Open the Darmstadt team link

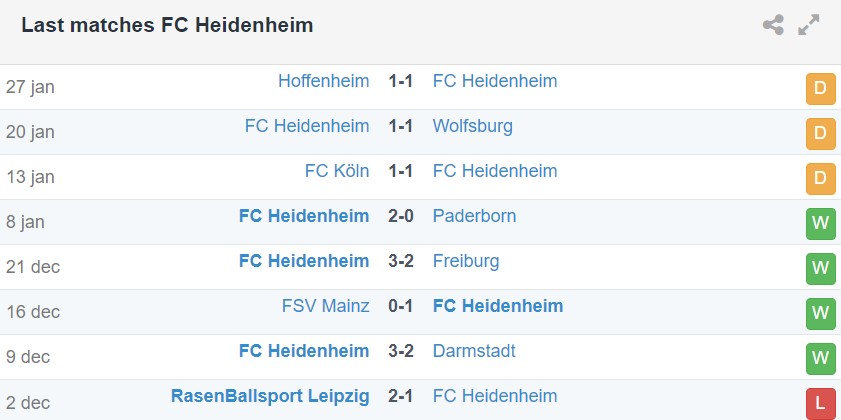click(475, 351)
